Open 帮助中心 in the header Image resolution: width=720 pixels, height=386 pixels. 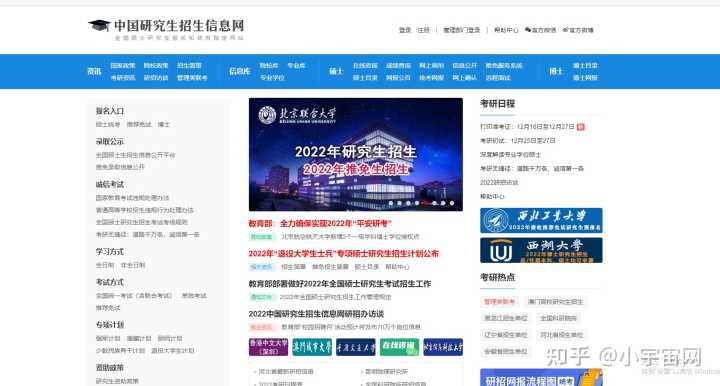tap(506, 30)
